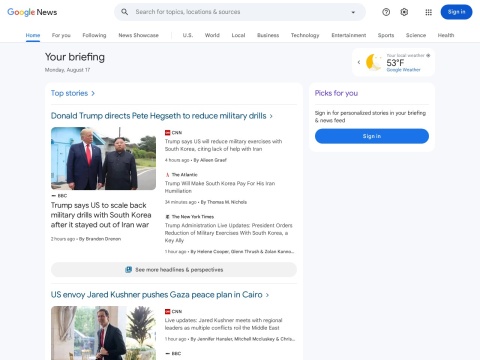
Task: Click the Google News logo
Action: click(32, 12)
